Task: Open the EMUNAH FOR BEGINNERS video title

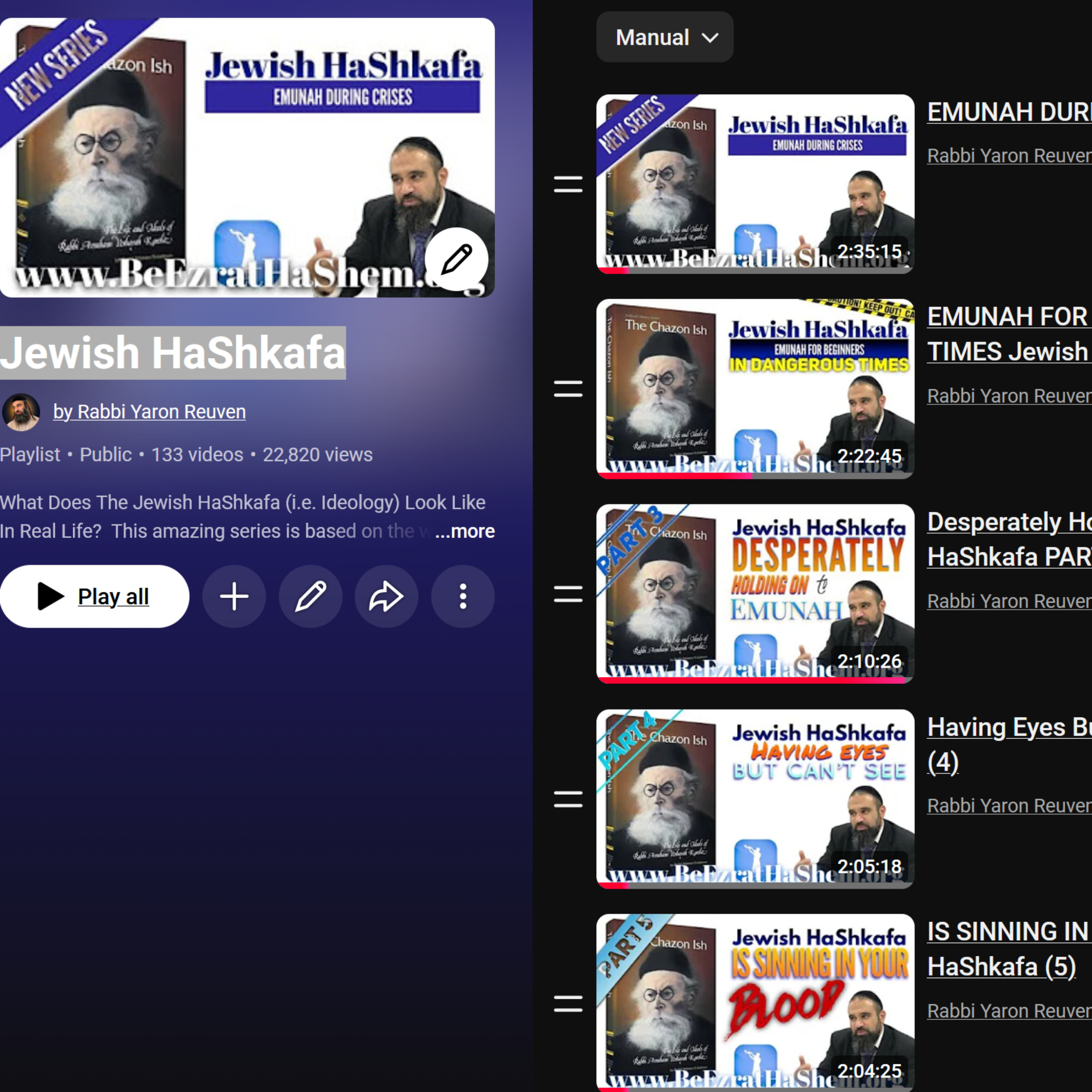Action: [x=1009, y=334]
